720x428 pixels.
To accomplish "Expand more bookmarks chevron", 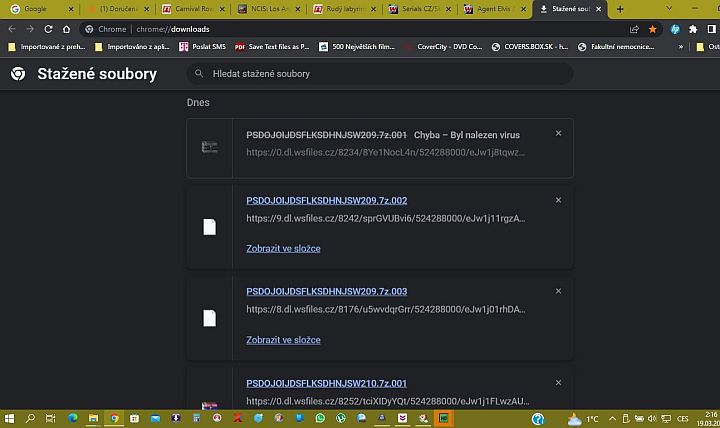I will tap(681, 47).
